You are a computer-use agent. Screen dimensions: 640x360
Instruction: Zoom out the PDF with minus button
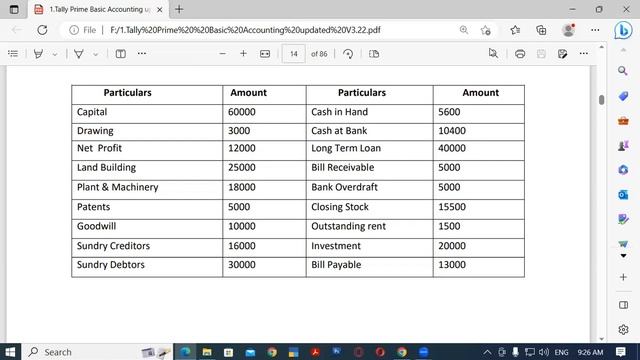222,53
